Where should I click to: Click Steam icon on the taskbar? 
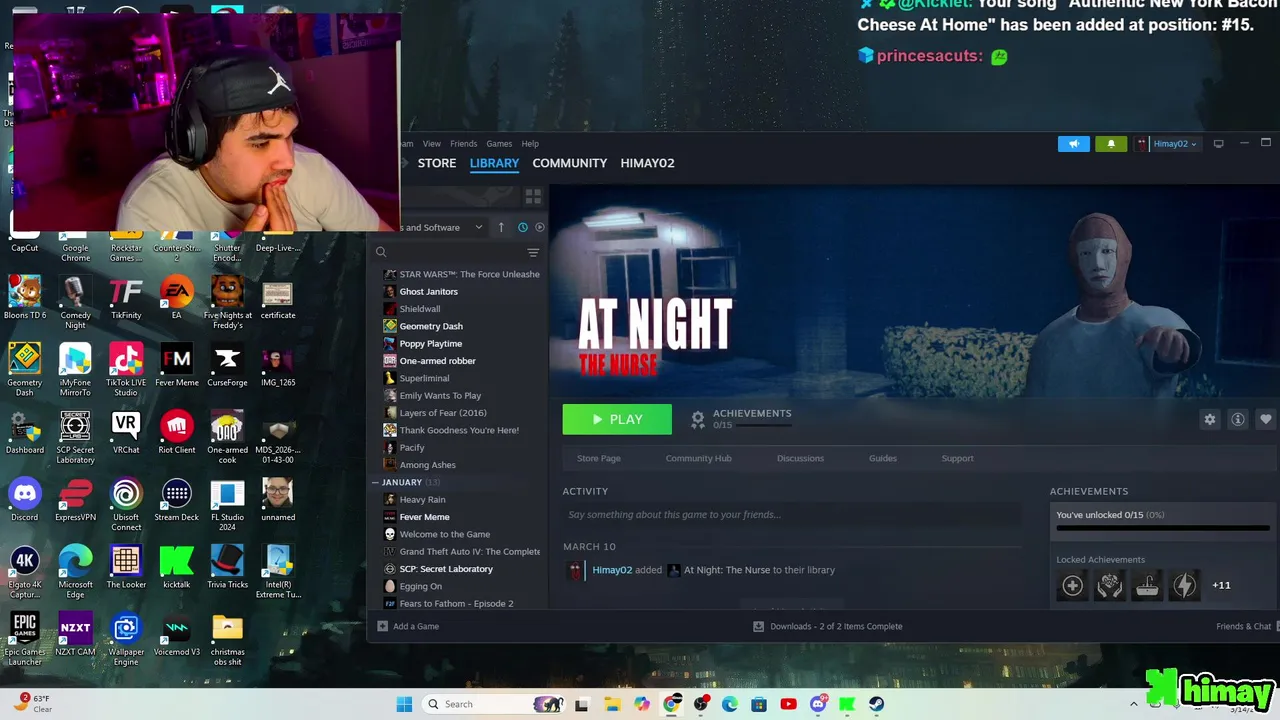[876, 704]
